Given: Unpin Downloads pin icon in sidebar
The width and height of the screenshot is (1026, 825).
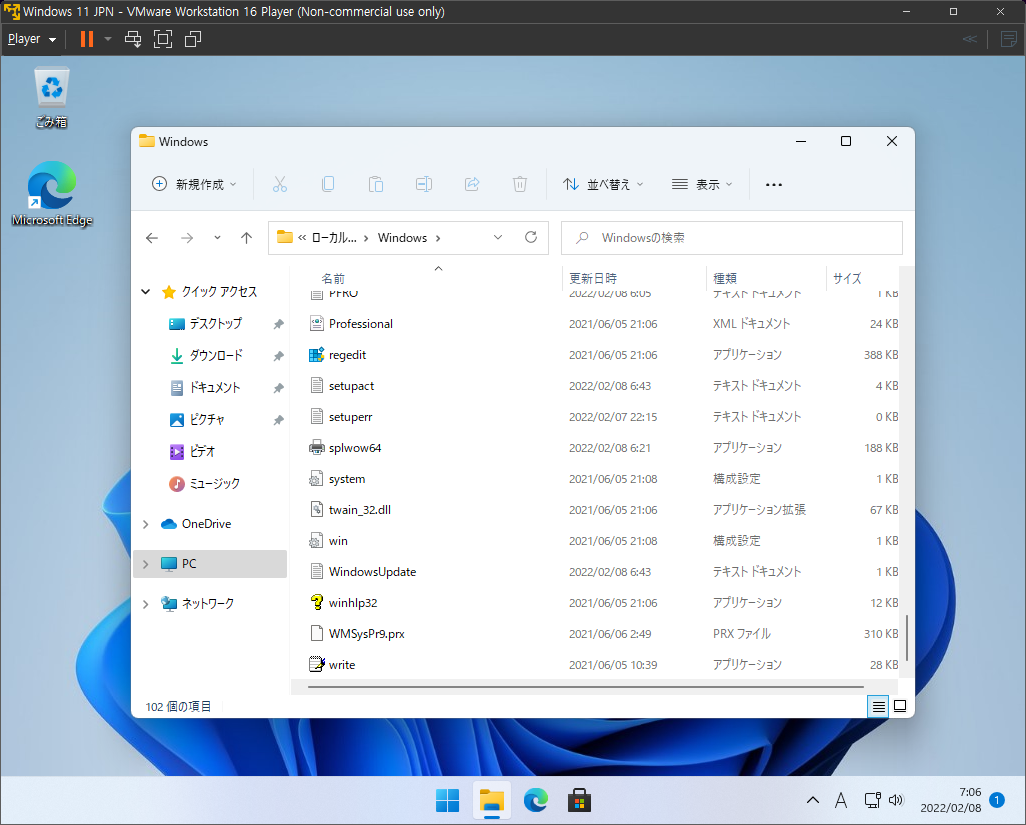Looking at the screenshot, I should pyautogui.click(x=278, y=356).
